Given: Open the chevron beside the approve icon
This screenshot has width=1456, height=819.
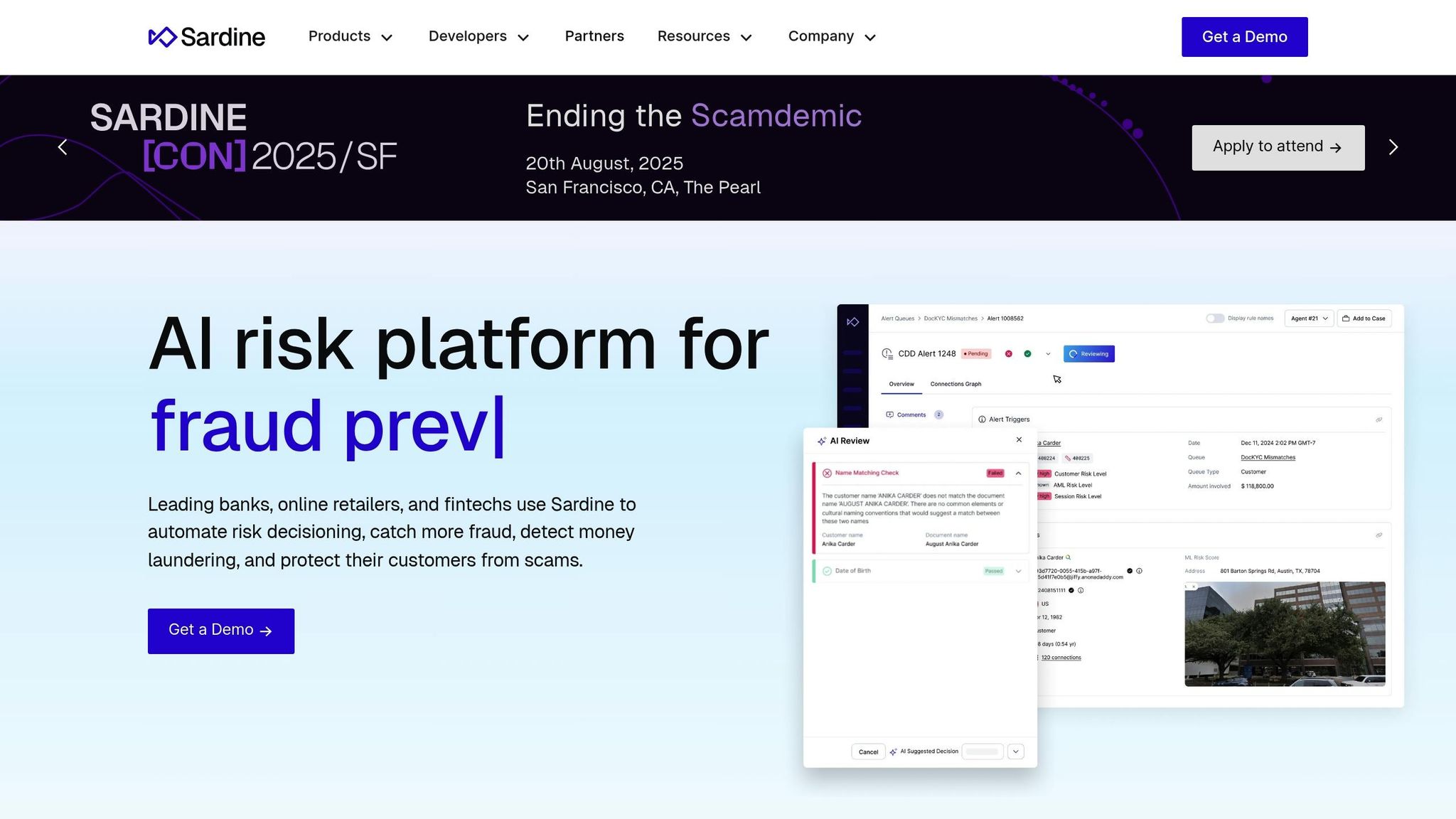Looking at the screenshot, I should [1048, 354].
